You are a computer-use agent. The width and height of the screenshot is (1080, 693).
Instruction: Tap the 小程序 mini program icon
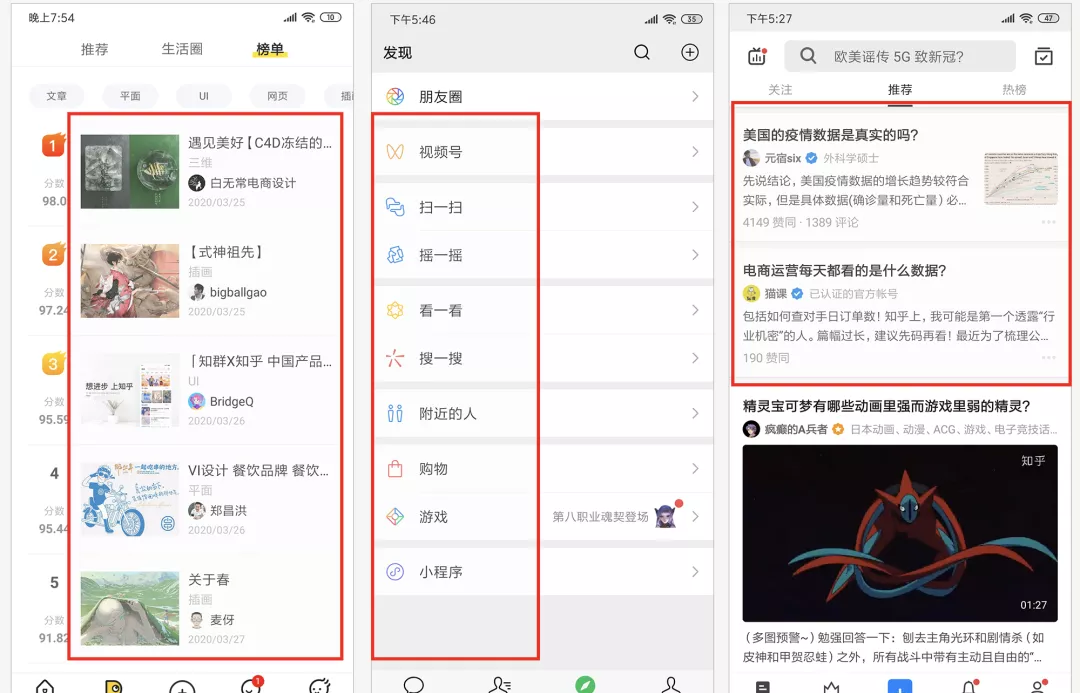point(395,572)
